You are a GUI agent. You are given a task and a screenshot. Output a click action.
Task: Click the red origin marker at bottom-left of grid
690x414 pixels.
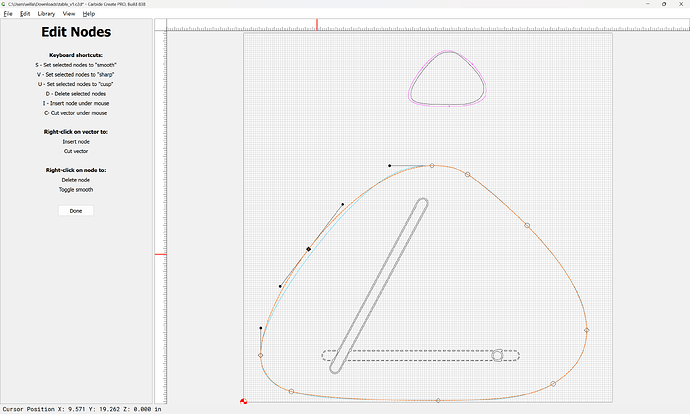coord(244,401)
